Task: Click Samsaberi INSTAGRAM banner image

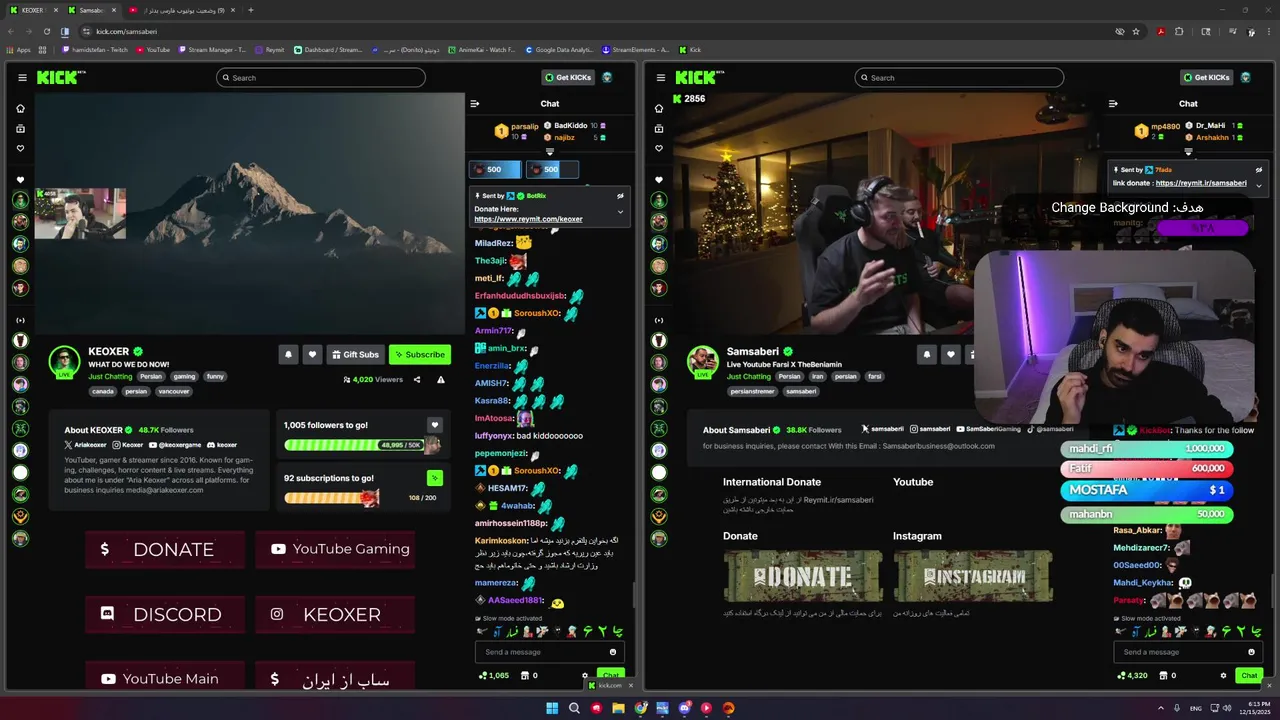Action: click(973, 576)
